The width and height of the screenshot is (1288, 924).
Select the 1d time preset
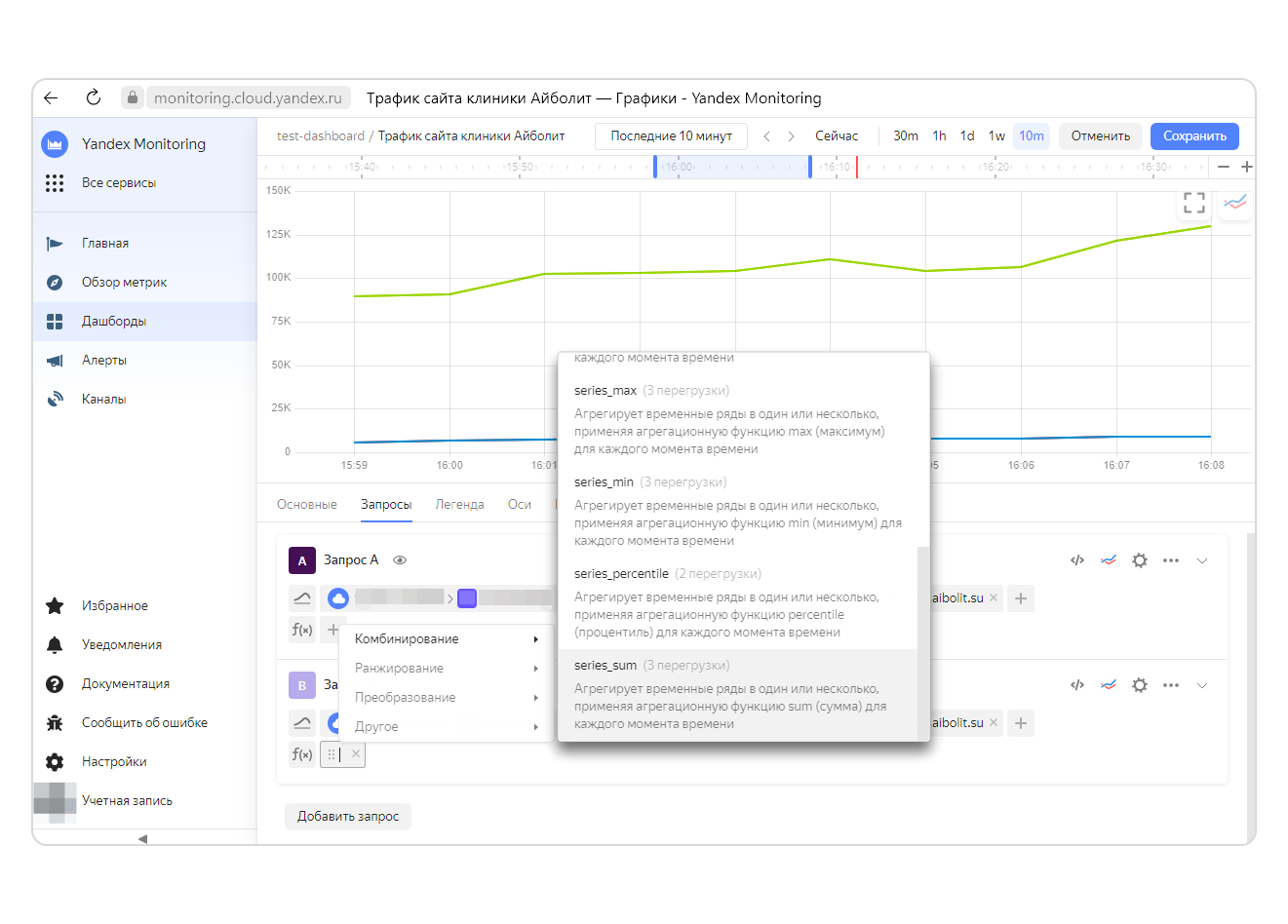(967, 136)
